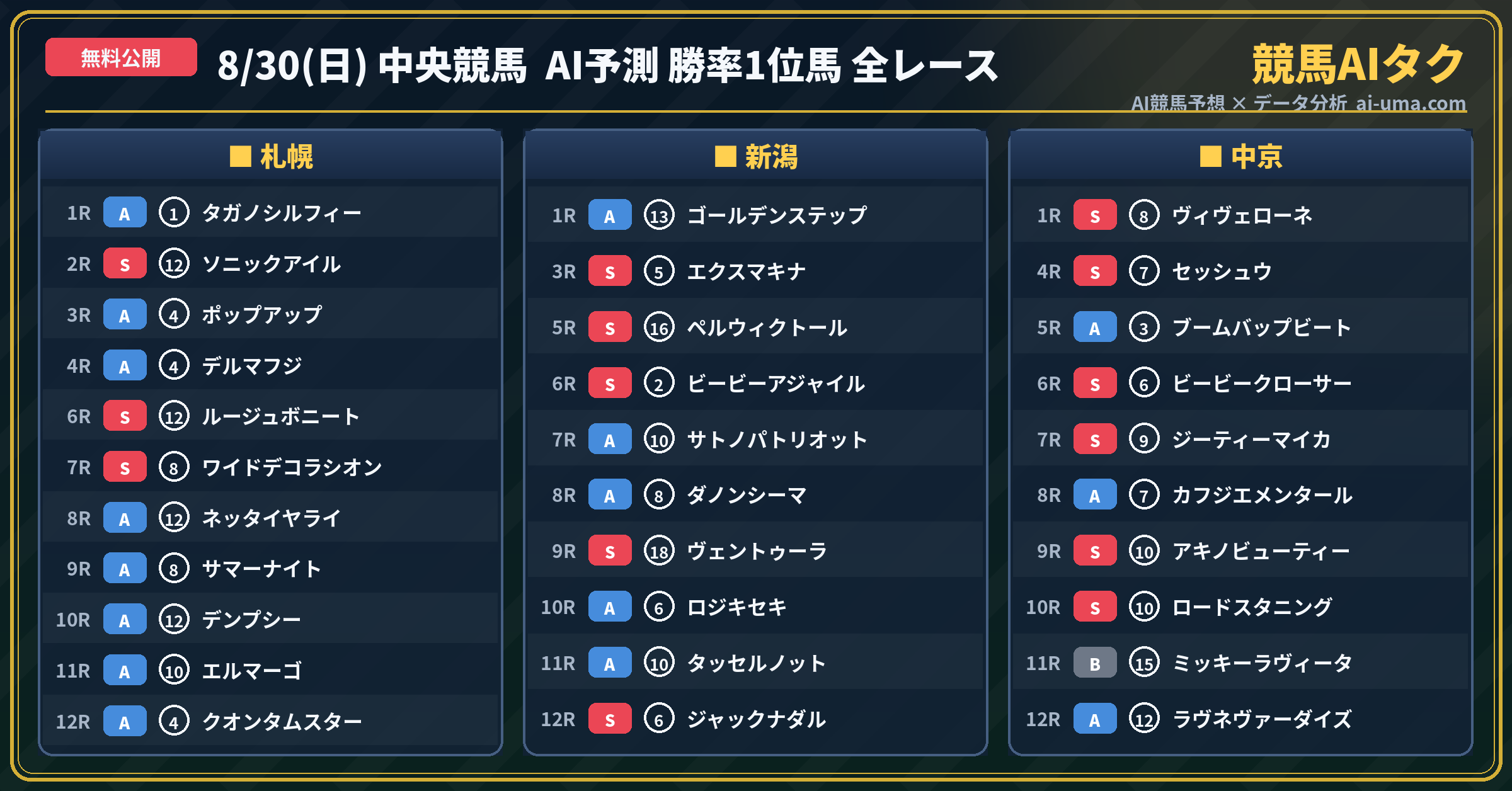Click the S badge for ヴィヴェローネ
Image resolution: width=1512 pixels, height=791 pixels.
1095,215
